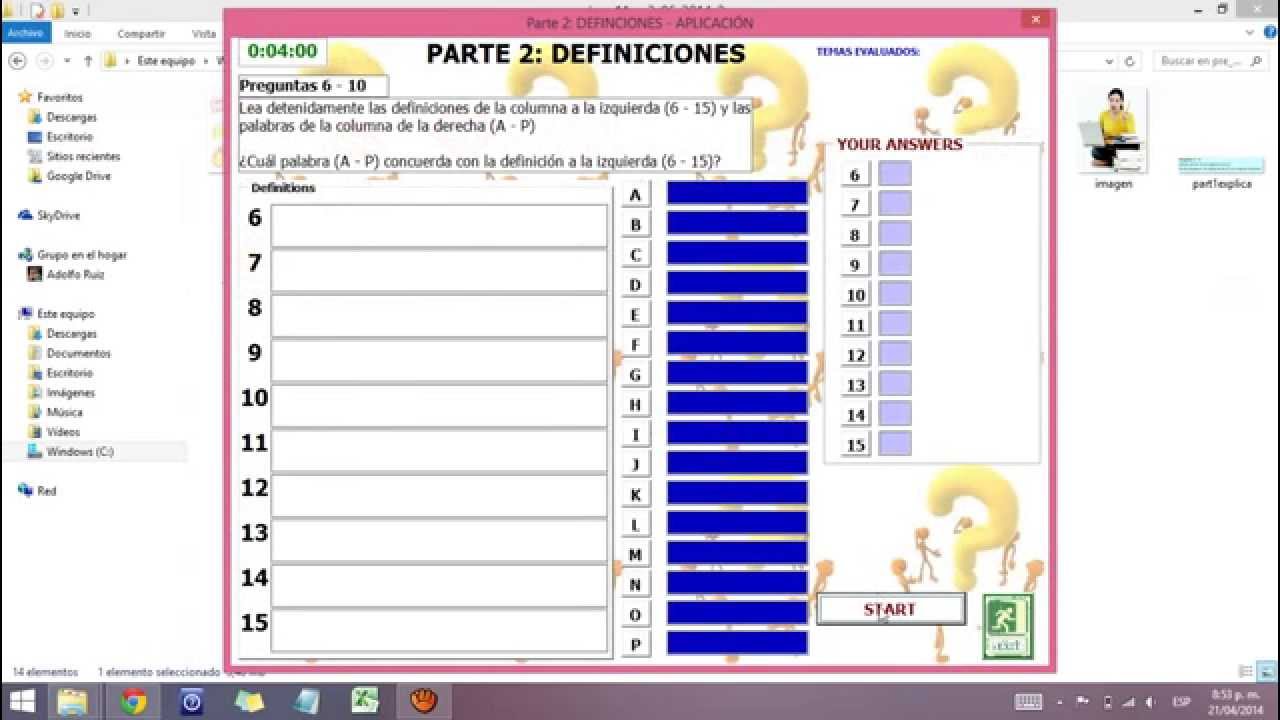Image resolution: width=1280 pixels, height=720 pixels.
Task: Select letter E button
Action: pos(635,315)
